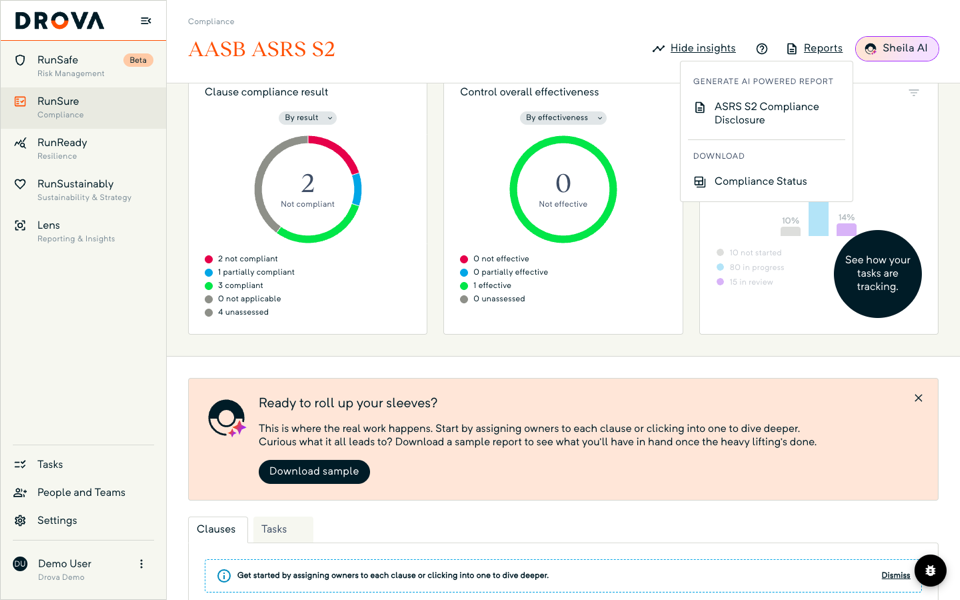Click Compliance Status download icon

coord(700,181)
